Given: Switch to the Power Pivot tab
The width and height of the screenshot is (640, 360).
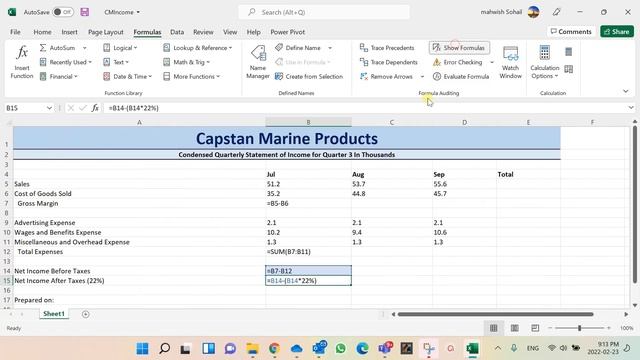Looking at the screenshot, I should tap(287, 32).
